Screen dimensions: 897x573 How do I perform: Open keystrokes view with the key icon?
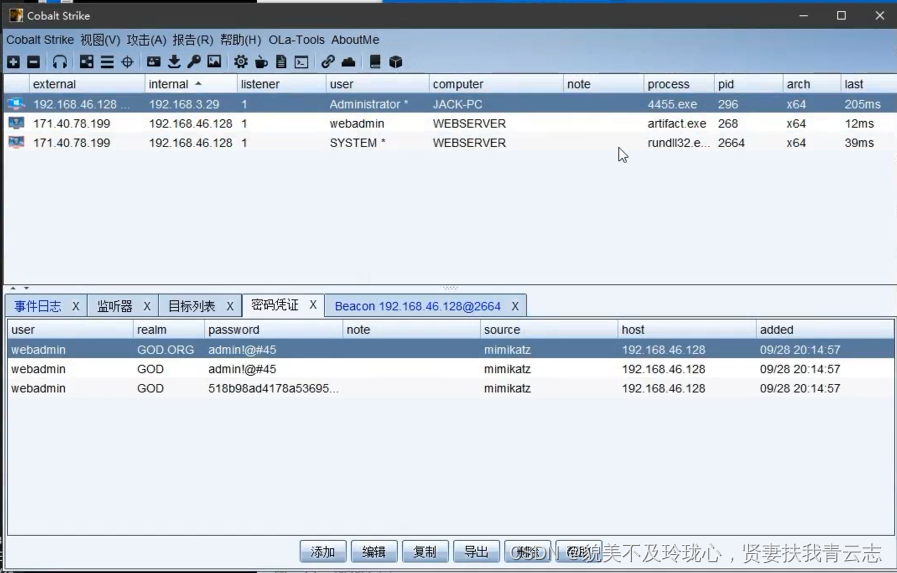tap(194, 62)
